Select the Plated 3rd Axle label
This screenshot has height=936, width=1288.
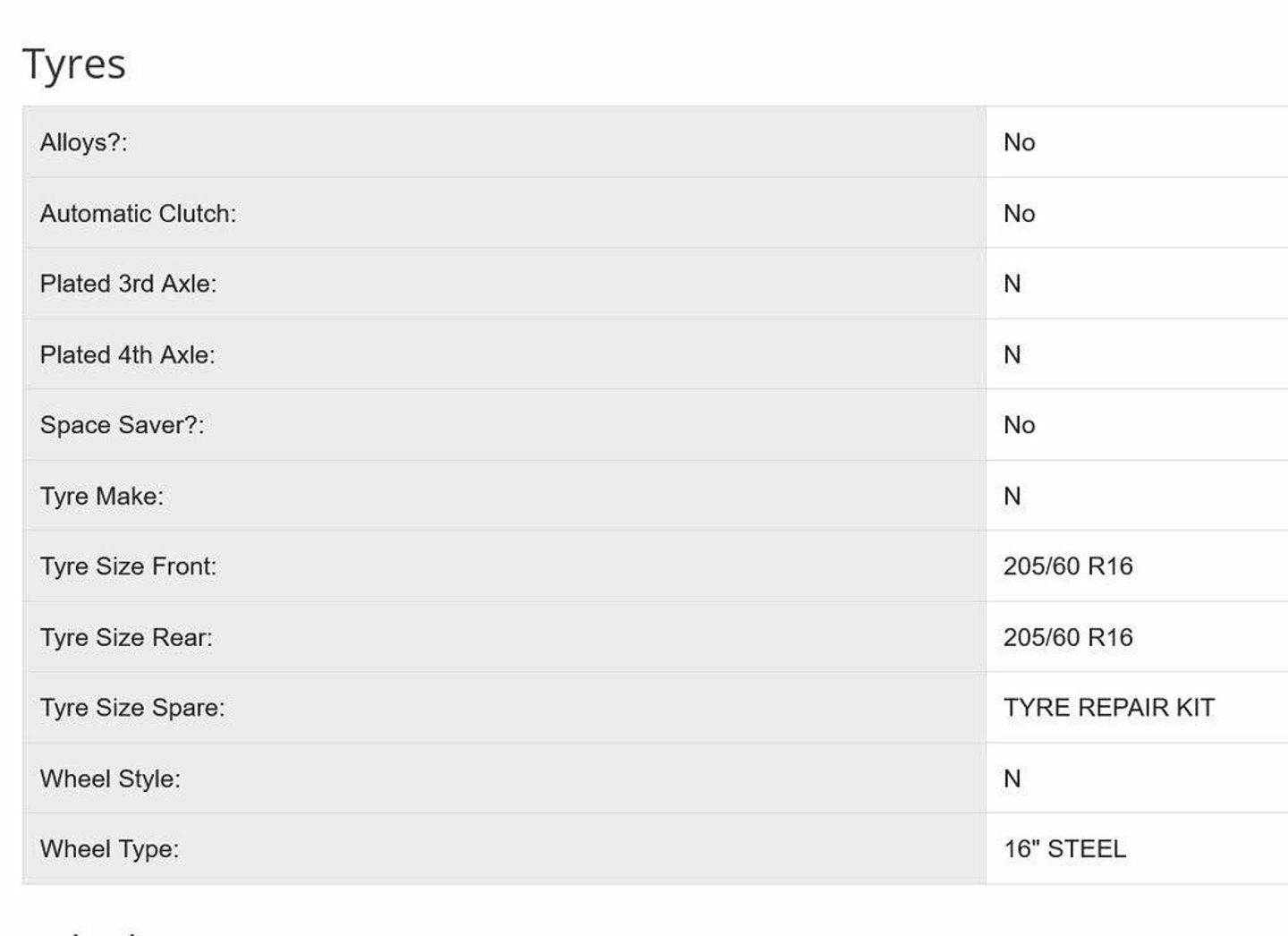point(128,284)
